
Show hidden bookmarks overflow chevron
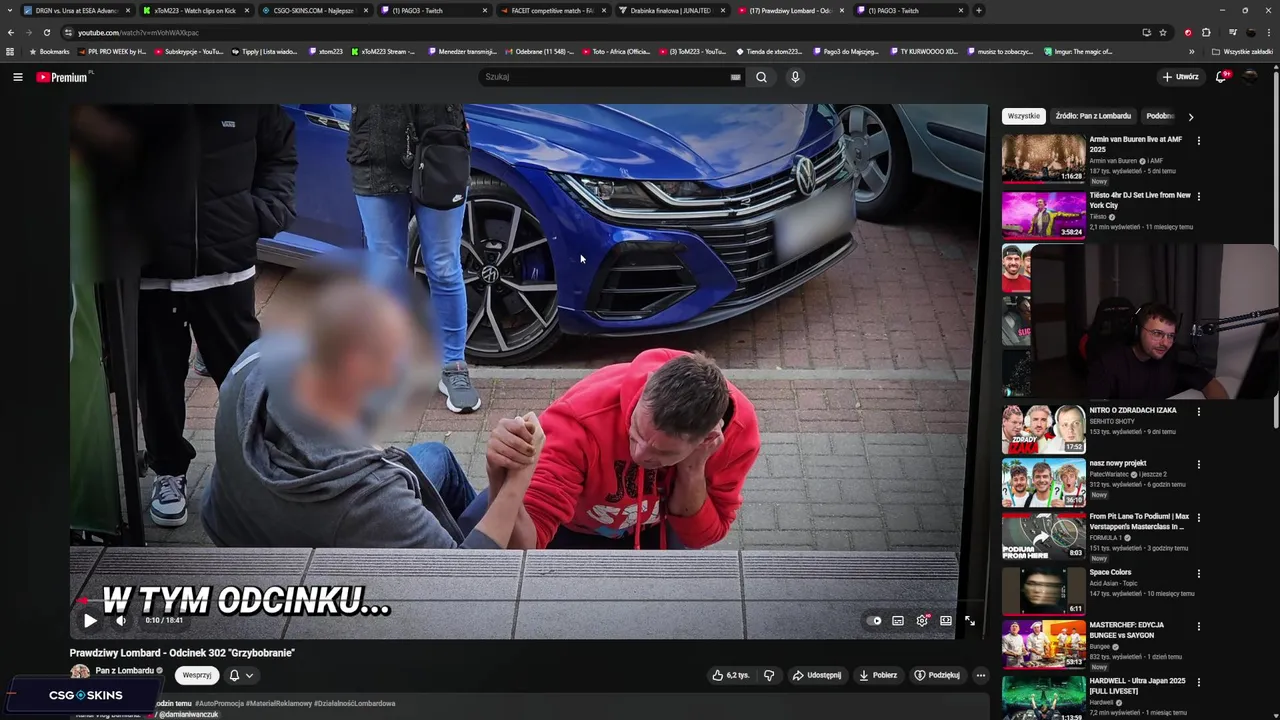coord(1191,51)
